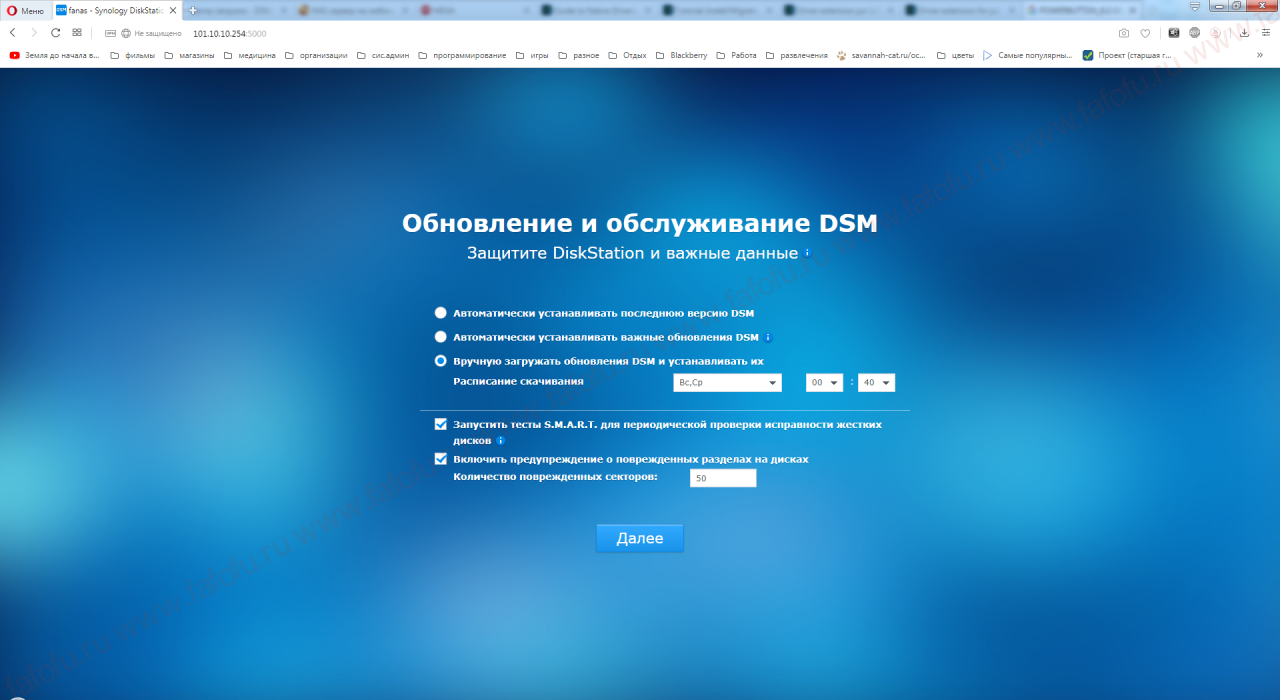The width and height of the screenshot is (1280, 700).
Task: Open the Opera Меню button
Action: point(26,10)
